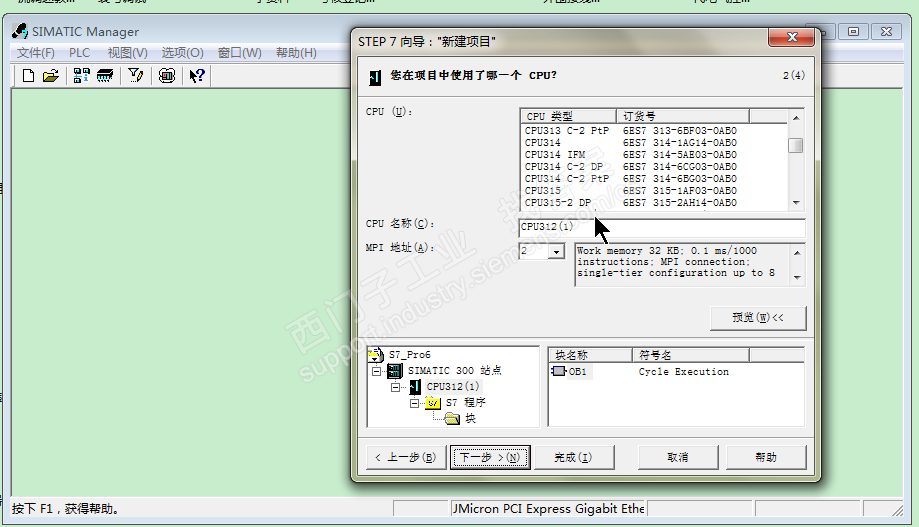The image size is (919, 527).
Task: Click the CPU list scrollbar thumb
Action: (x=795, y=145)
